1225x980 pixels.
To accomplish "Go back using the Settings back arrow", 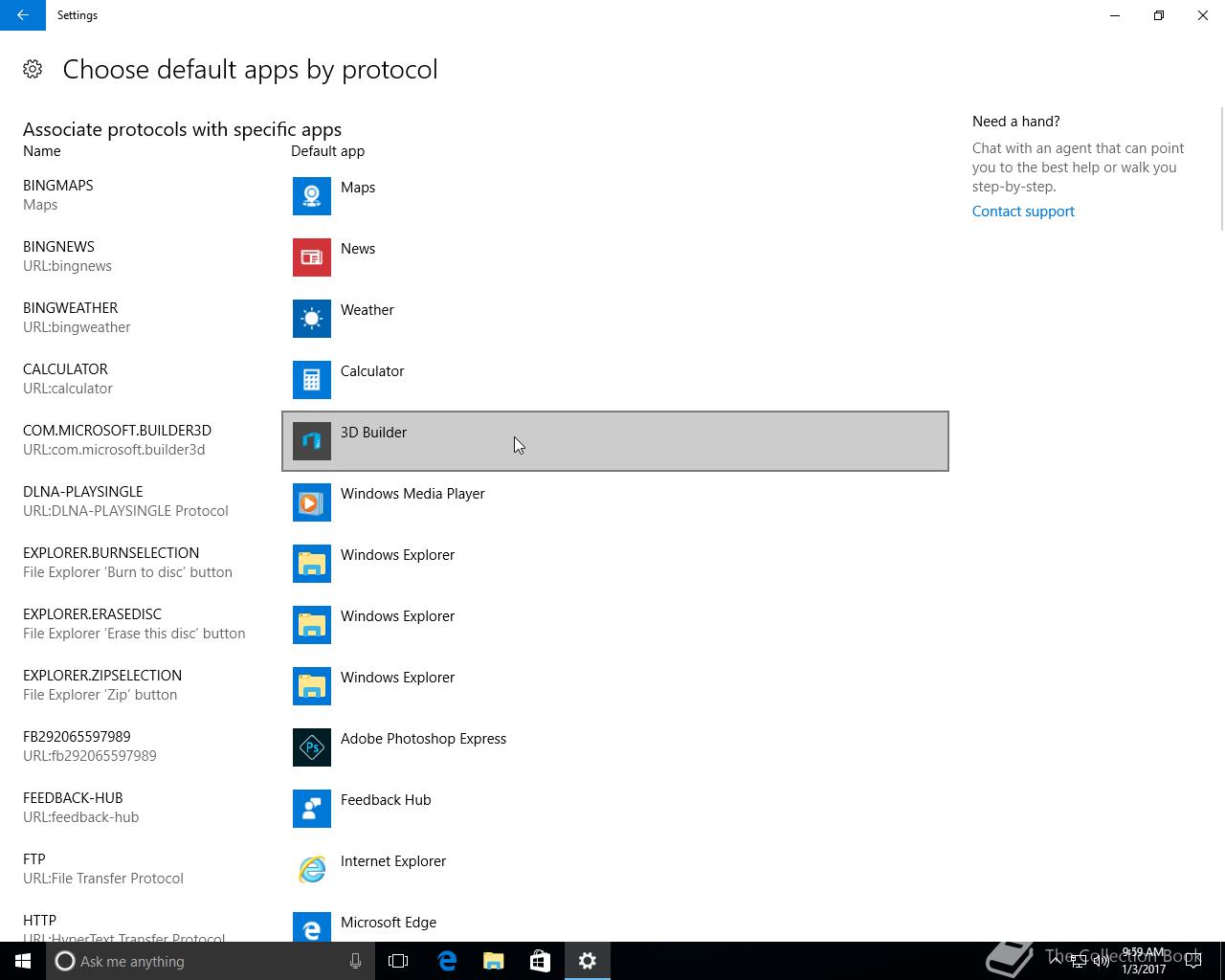I will (x=22, y=15).
